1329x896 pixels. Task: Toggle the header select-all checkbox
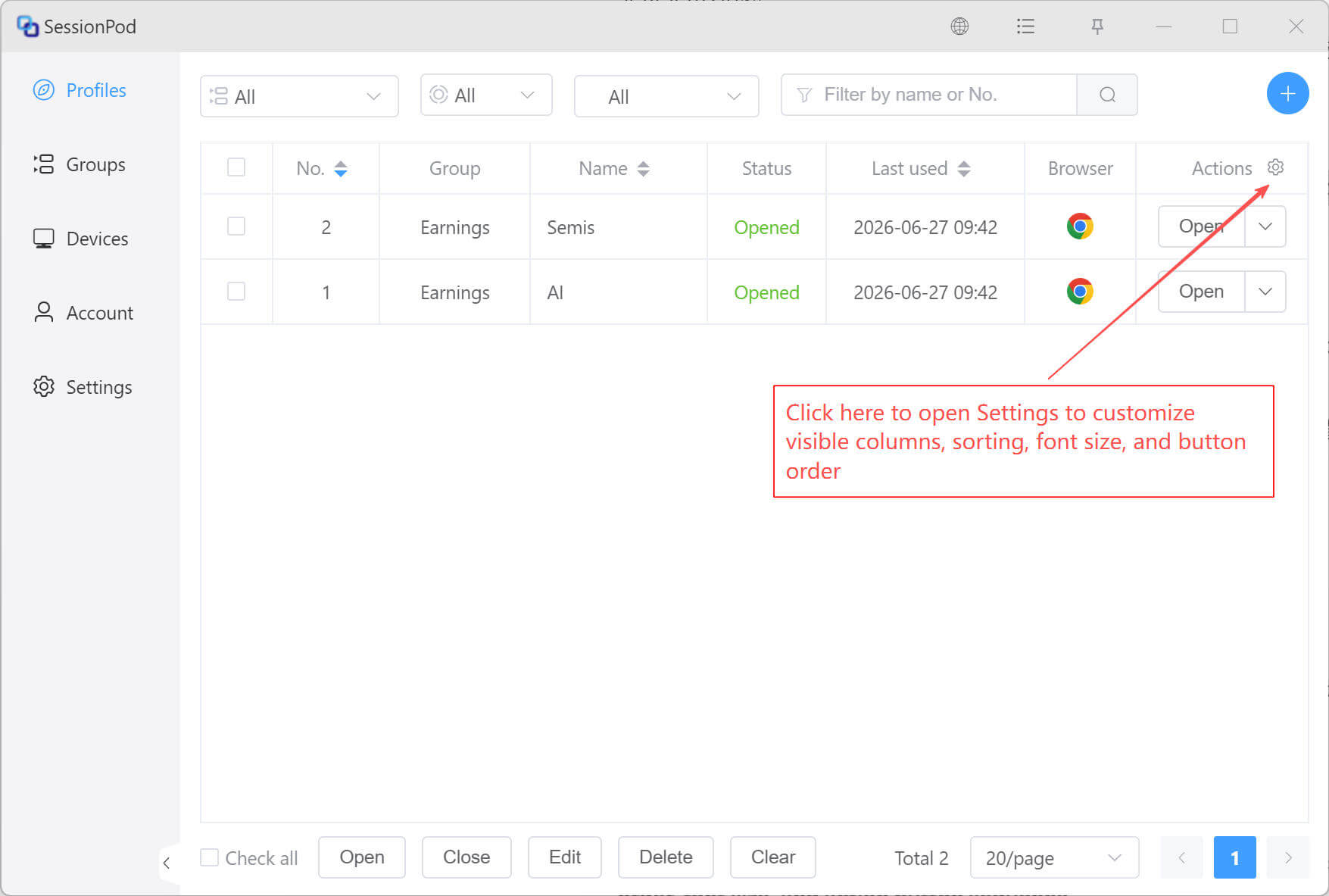[236, 167]
